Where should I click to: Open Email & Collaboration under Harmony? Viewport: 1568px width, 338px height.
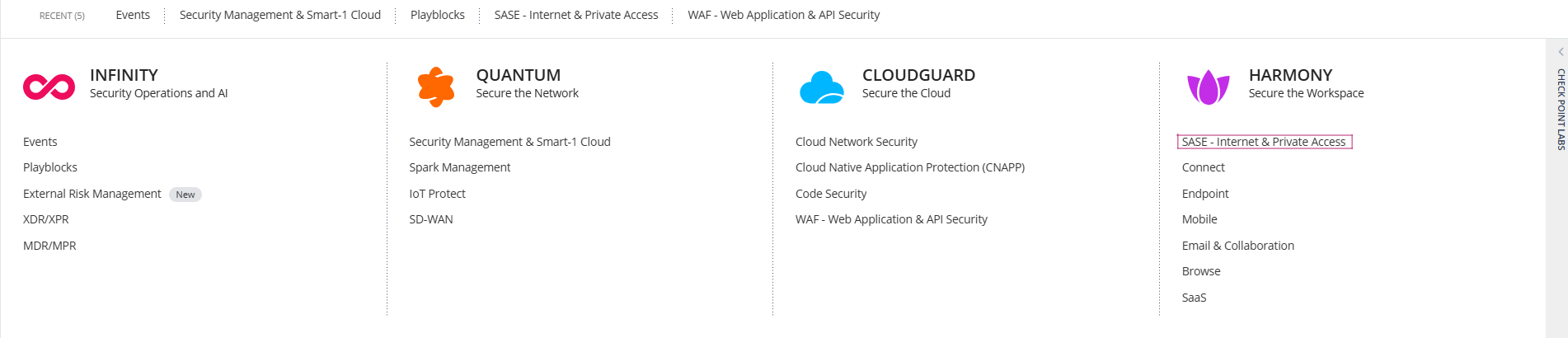[1237, 246]
